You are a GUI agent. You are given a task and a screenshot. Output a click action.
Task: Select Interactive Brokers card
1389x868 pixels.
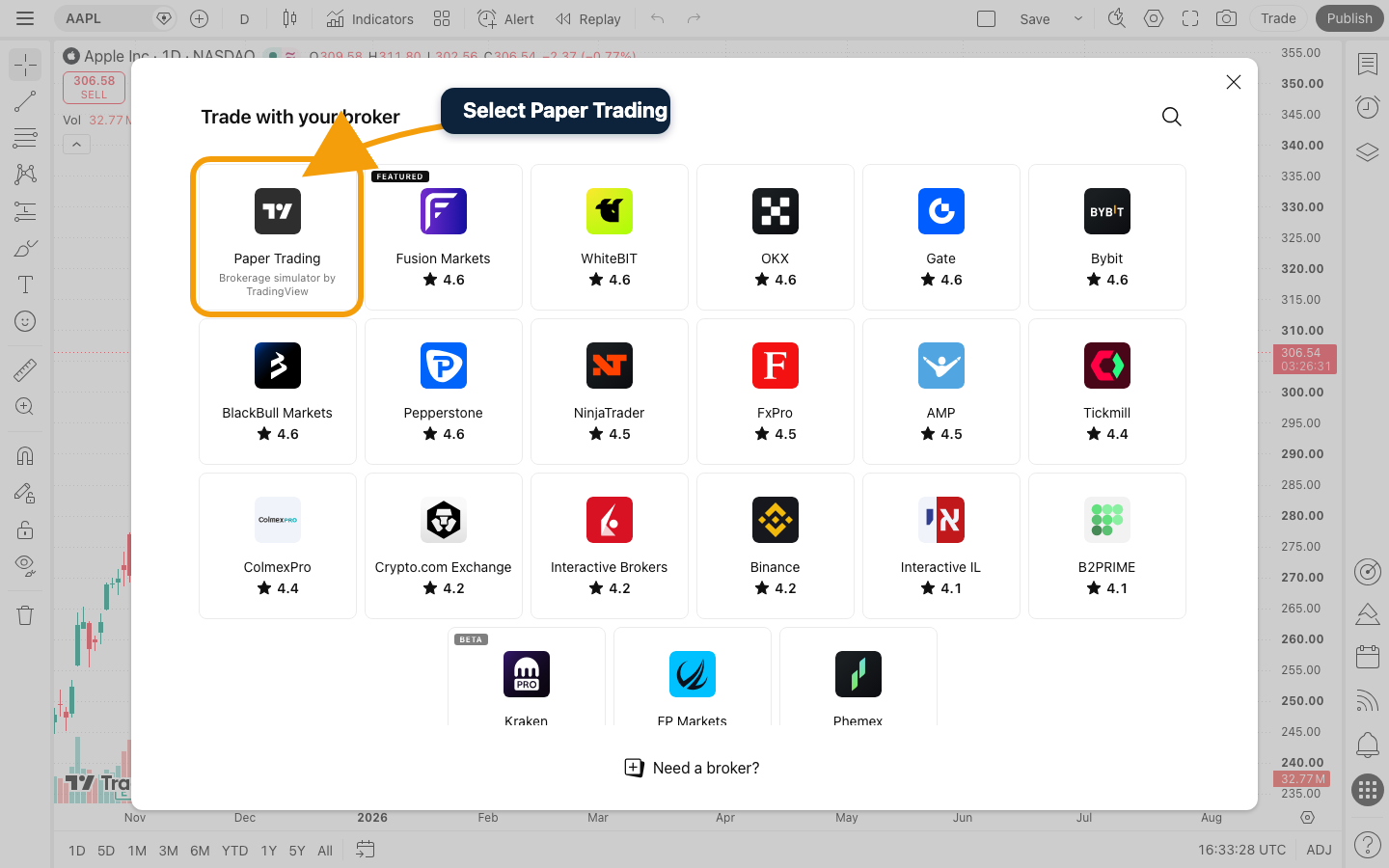(610, 546)
